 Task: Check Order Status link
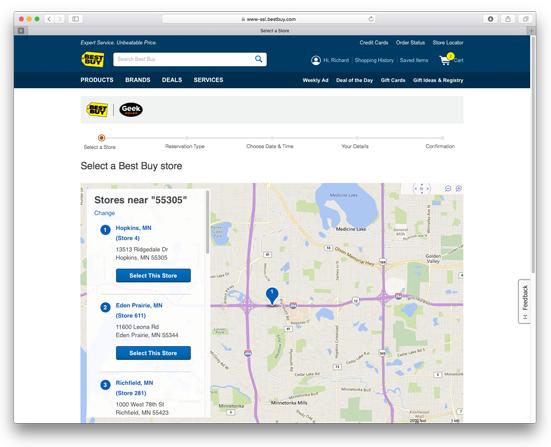pyautogui.click(x=410, y=43)
